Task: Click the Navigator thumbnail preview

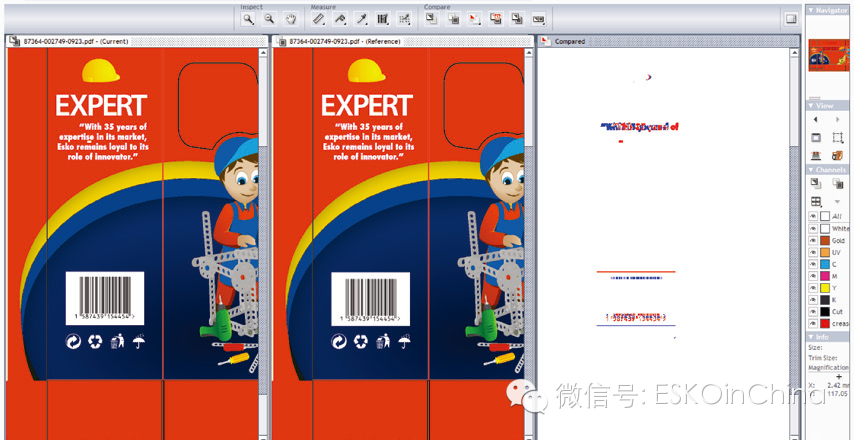Action: click(x=828, y=55)
